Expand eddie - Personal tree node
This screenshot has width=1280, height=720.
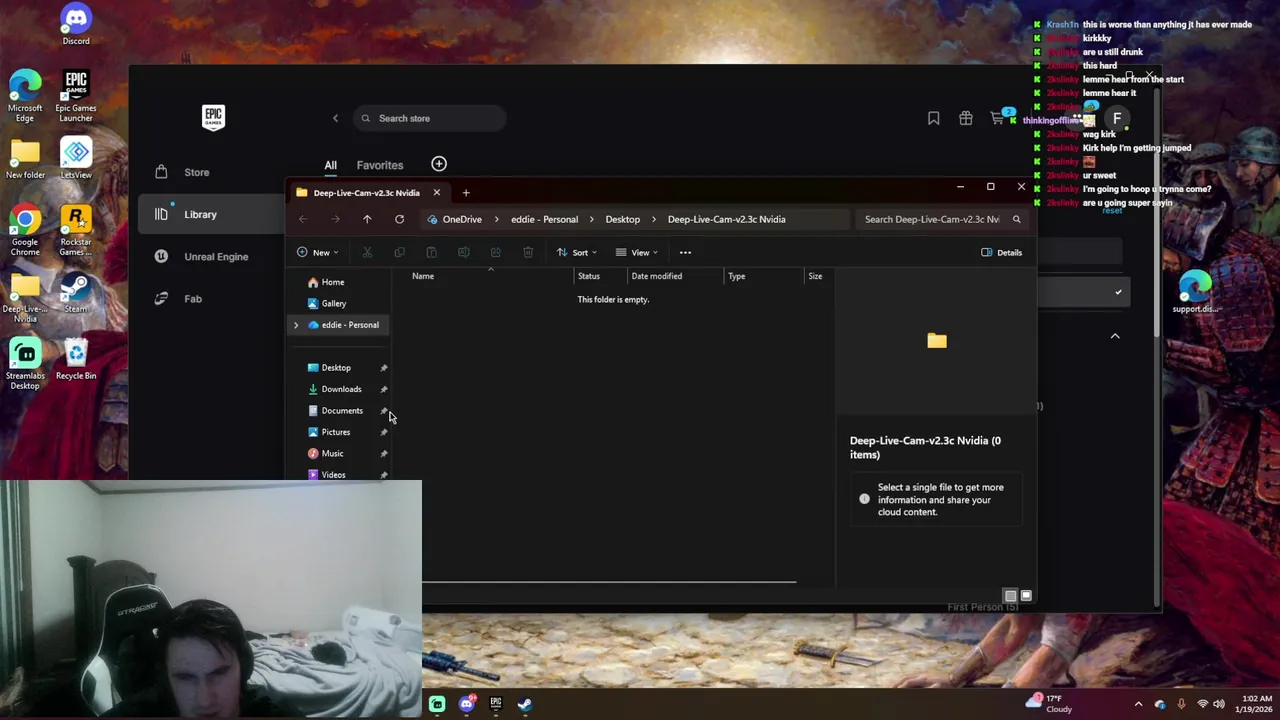click(296, 325)
